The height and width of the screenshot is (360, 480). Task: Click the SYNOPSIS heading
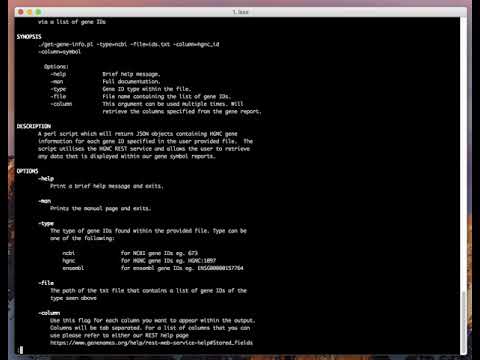coord(29,37)
